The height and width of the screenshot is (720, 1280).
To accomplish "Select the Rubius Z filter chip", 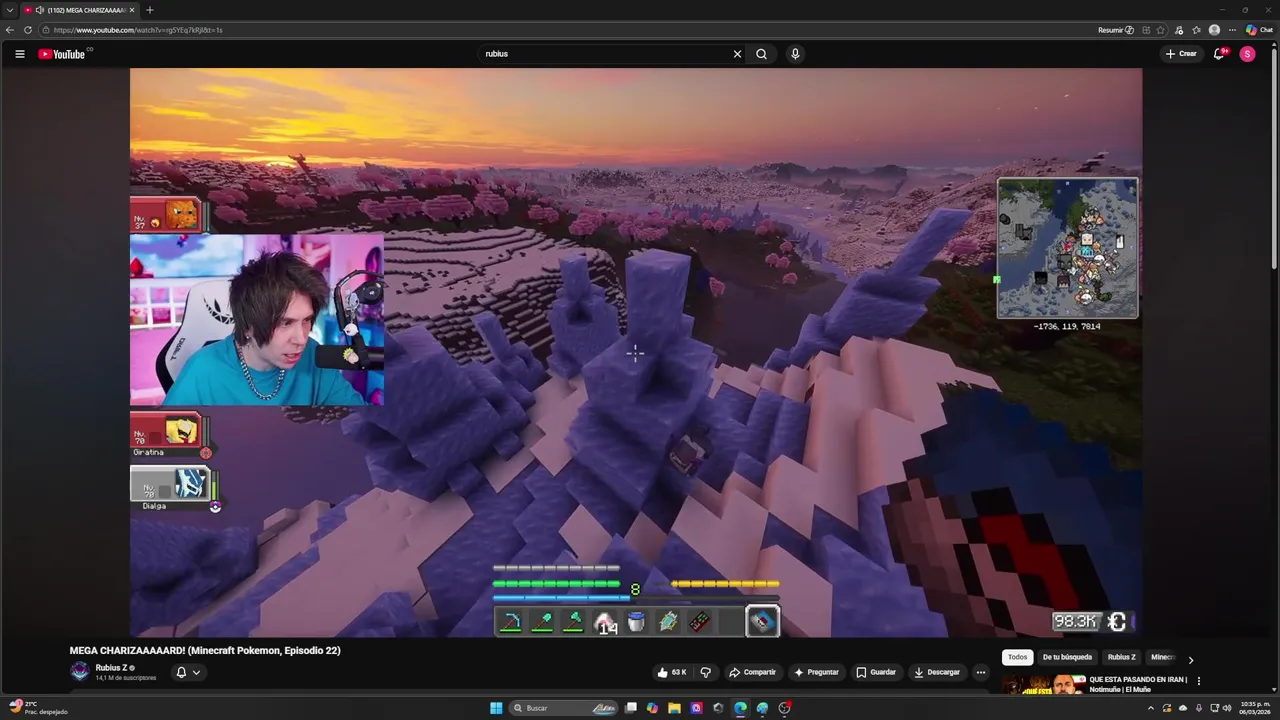I will [1121, 657].
